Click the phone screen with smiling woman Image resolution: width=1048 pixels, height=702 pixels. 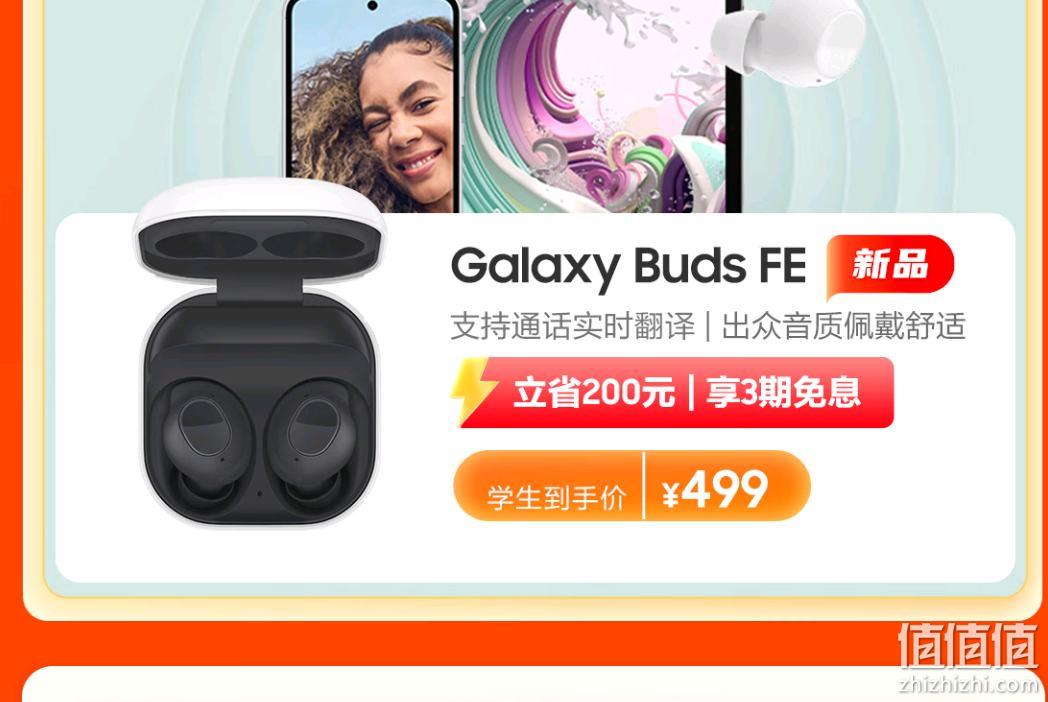coord(374,107)
